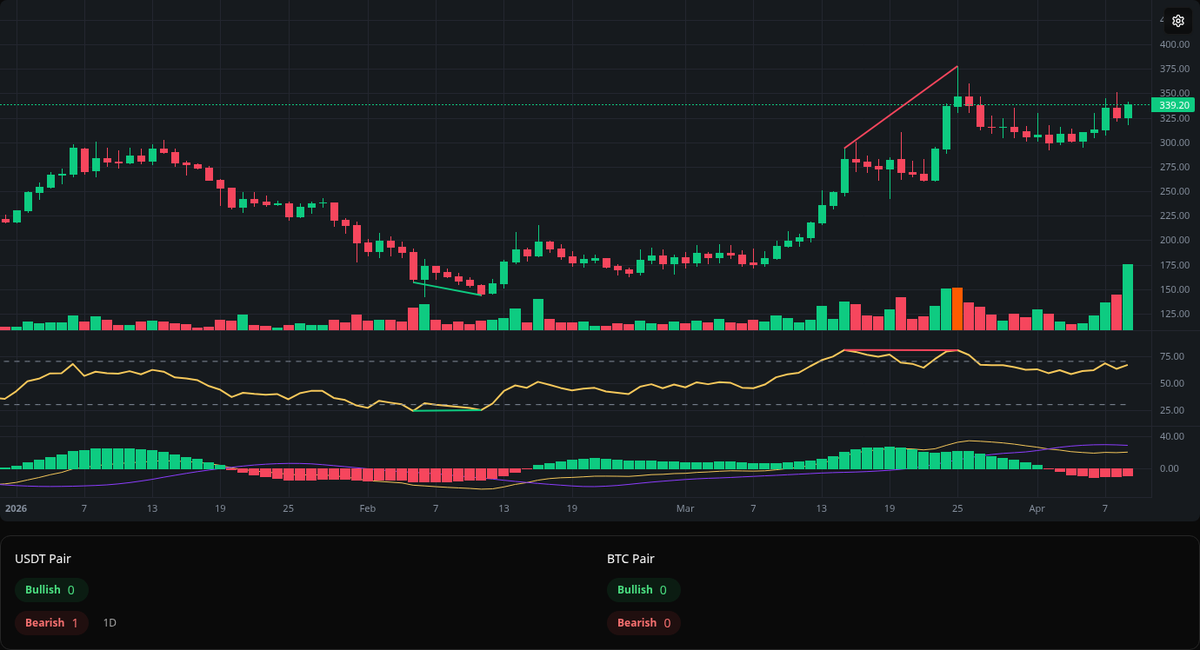This screenshot has height=650, width=1200.
Task: Click the orange volume bar
Action: pyautogui.click(x=957, y=309)
